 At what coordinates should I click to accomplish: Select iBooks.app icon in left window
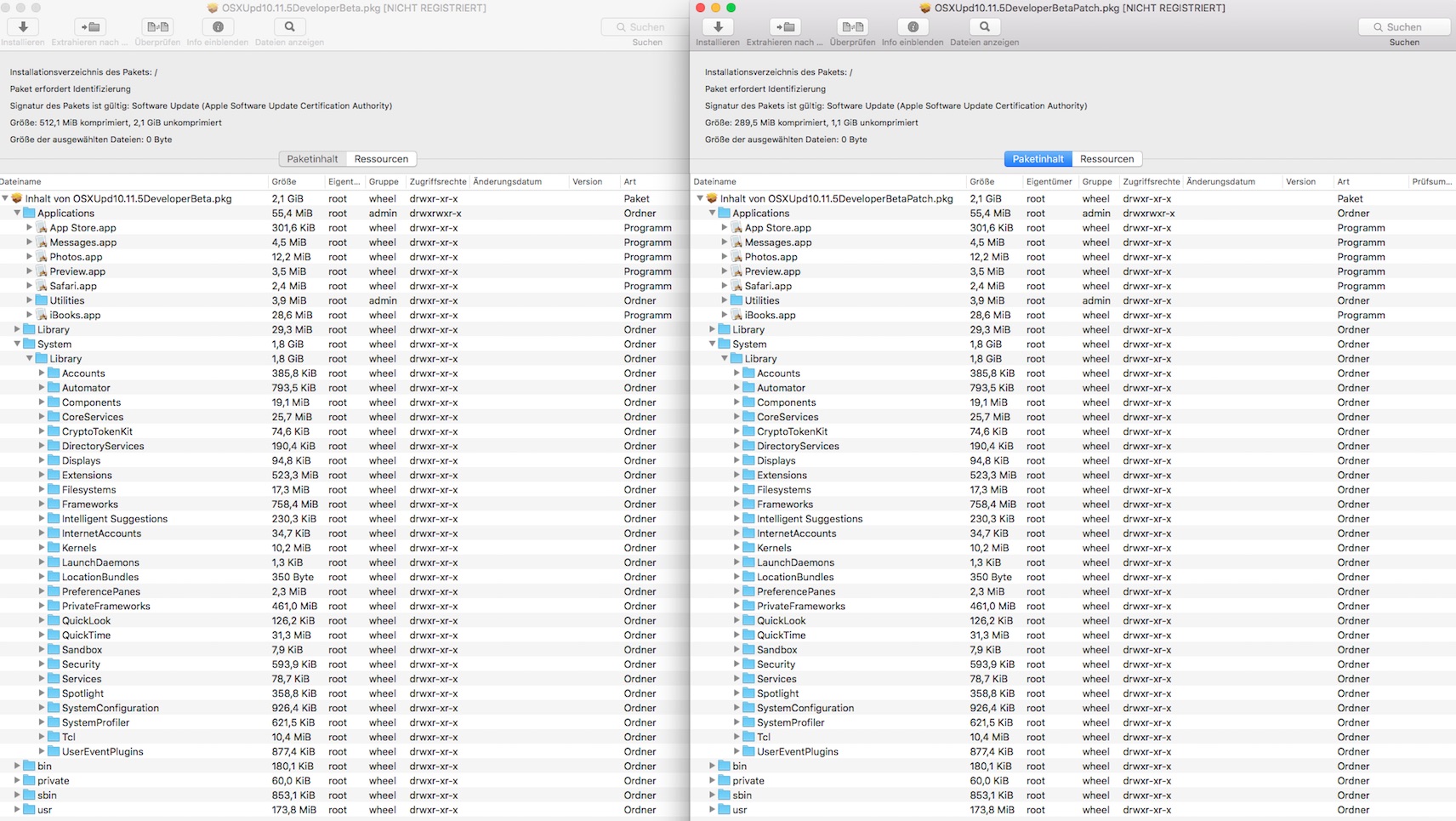pyautogui.click(x=41, y=315)
